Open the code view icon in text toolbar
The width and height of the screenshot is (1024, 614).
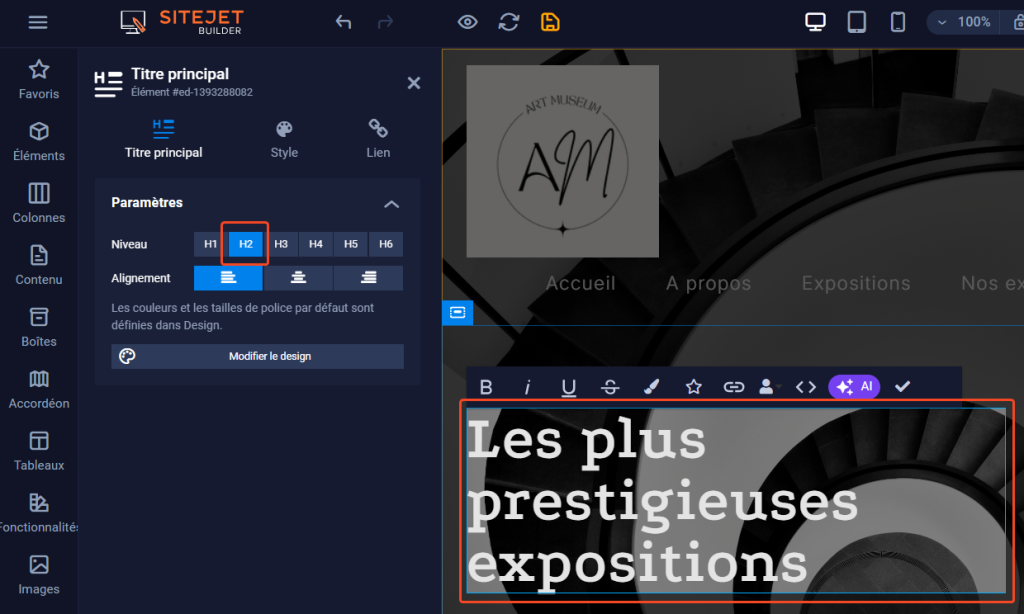tap(806, 387)
